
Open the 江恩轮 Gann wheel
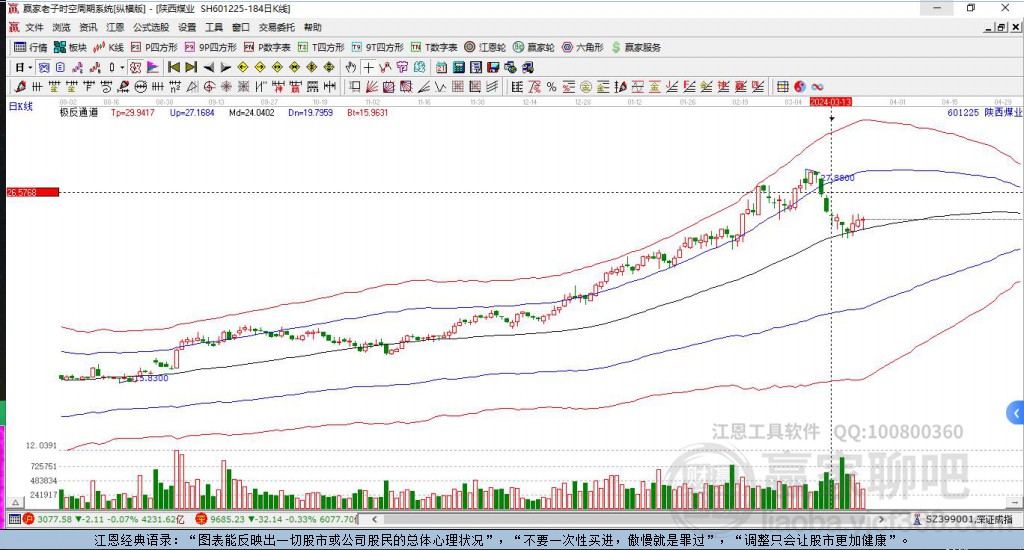click(485, 47)
